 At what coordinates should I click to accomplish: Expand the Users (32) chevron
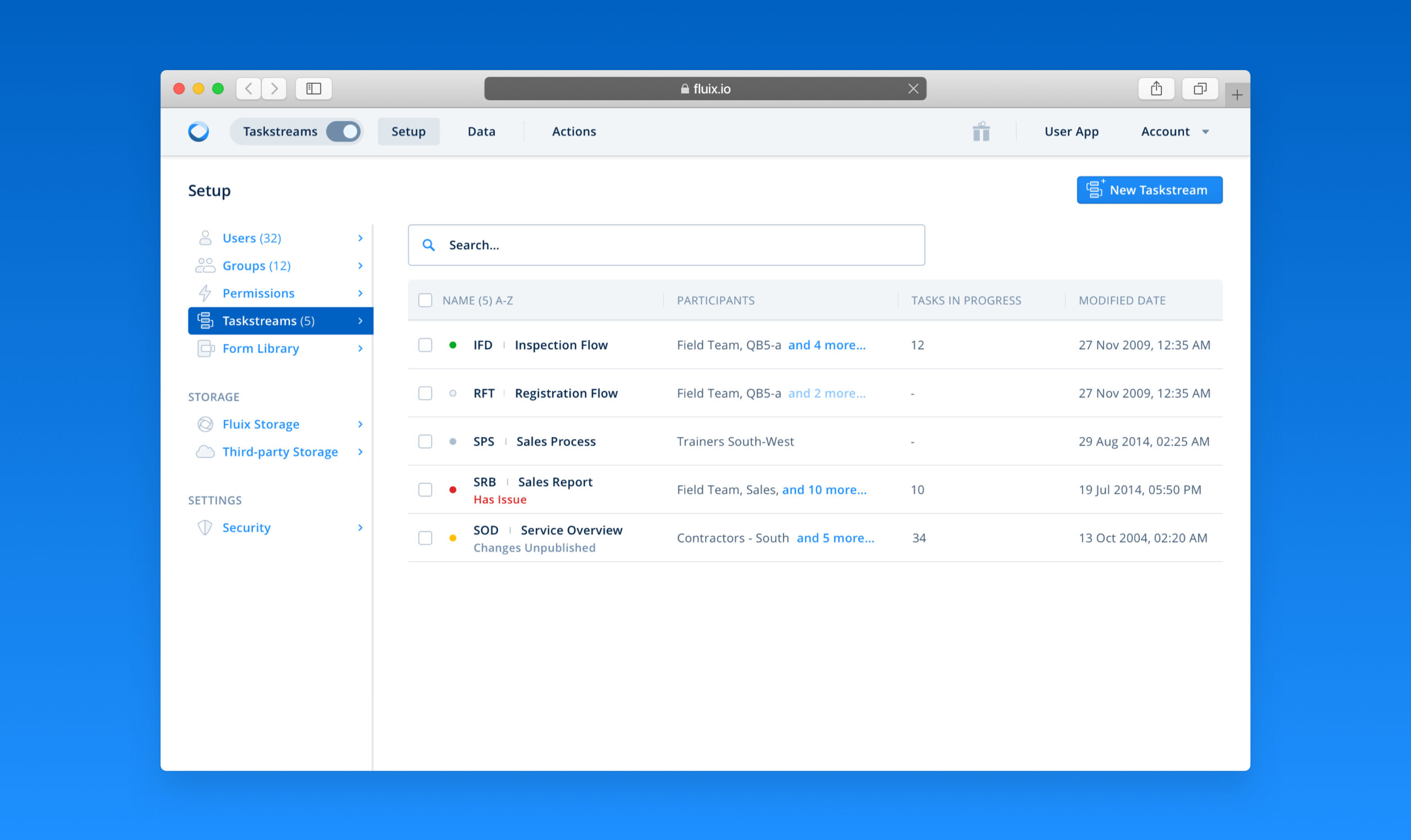click(x=360, y=238)
